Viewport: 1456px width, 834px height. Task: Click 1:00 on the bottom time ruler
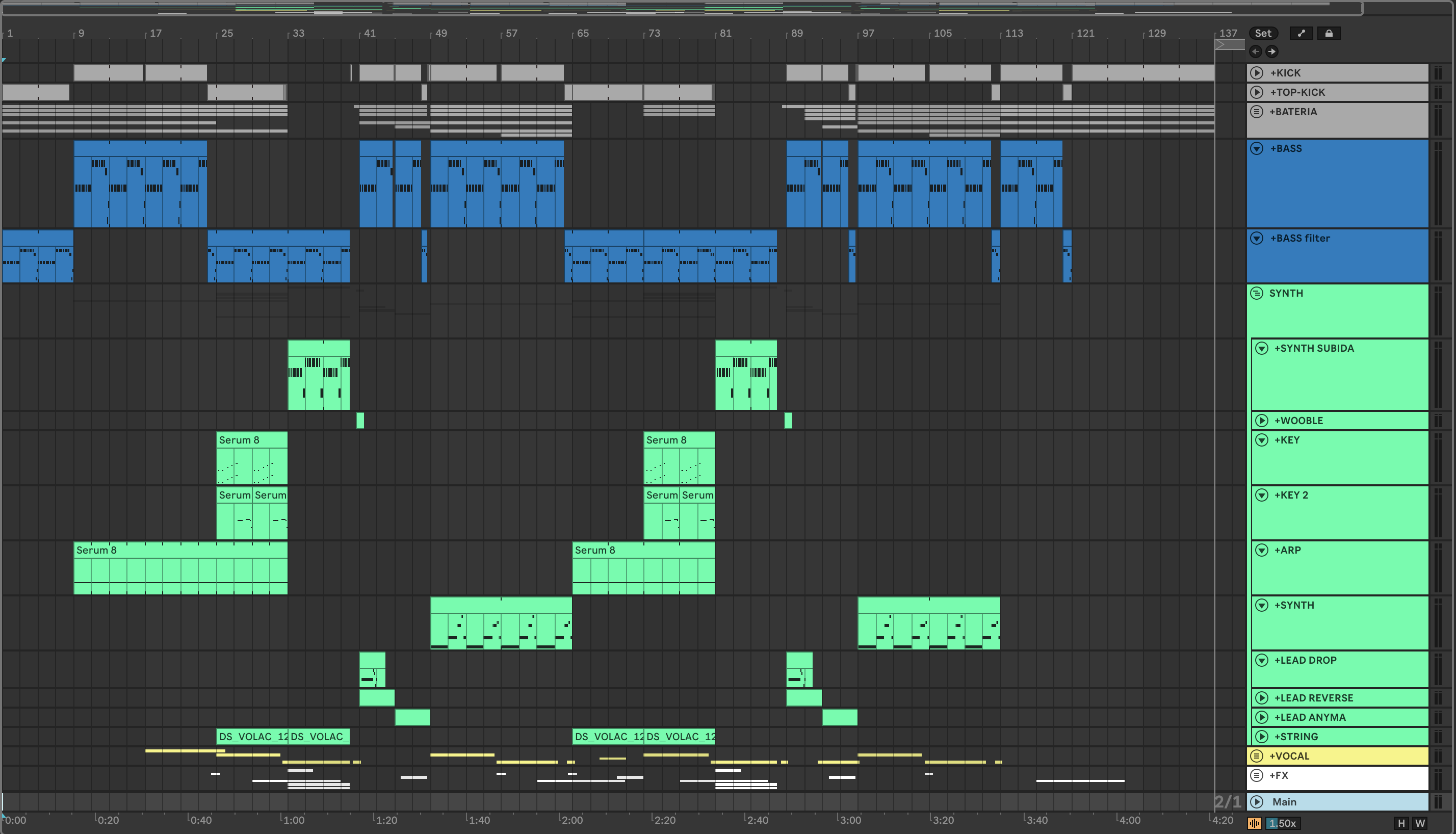tap(293, 820)
